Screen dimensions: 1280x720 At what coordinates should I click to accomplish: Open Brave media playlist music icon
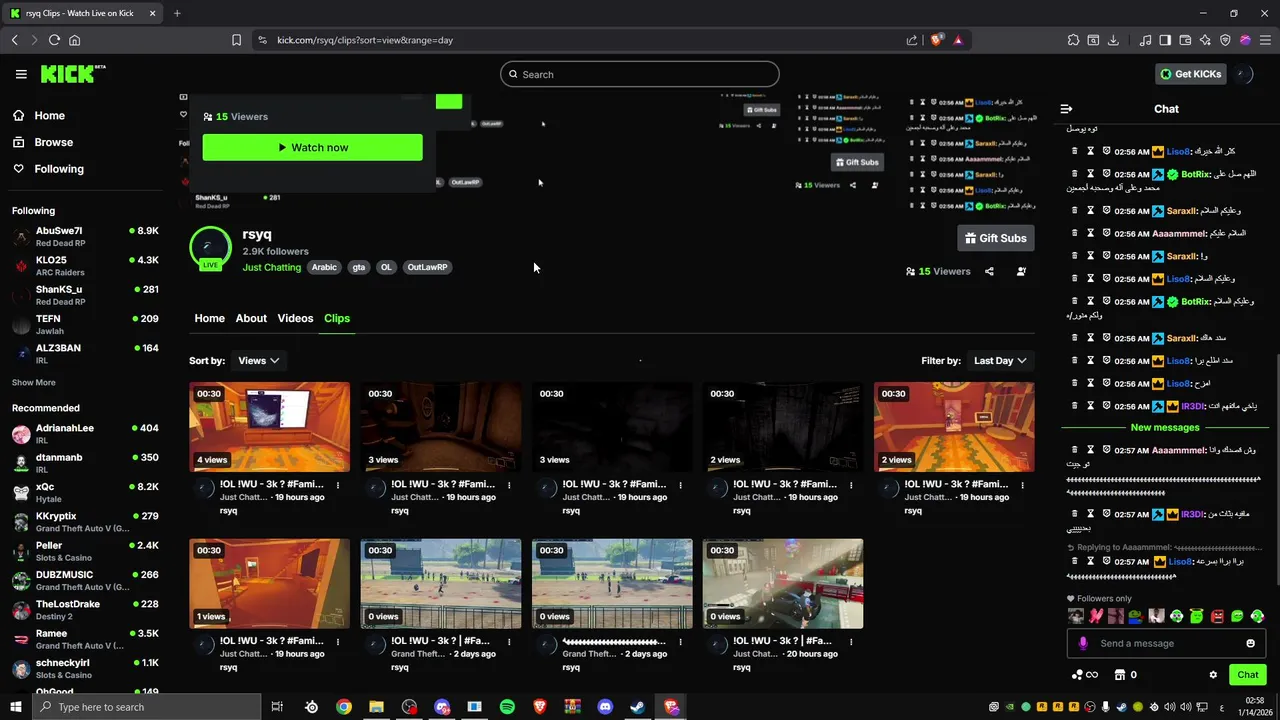(1145, 40)
